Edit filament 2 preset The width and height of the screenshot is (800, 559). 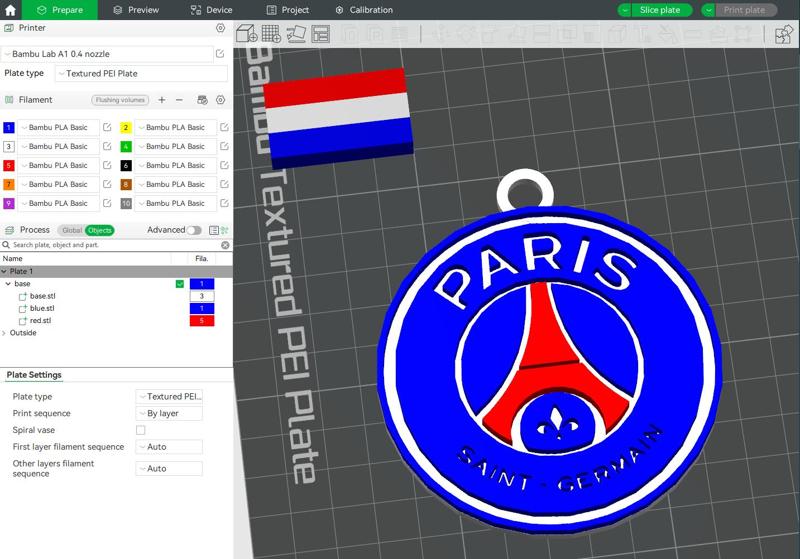(x=224, y=127)
